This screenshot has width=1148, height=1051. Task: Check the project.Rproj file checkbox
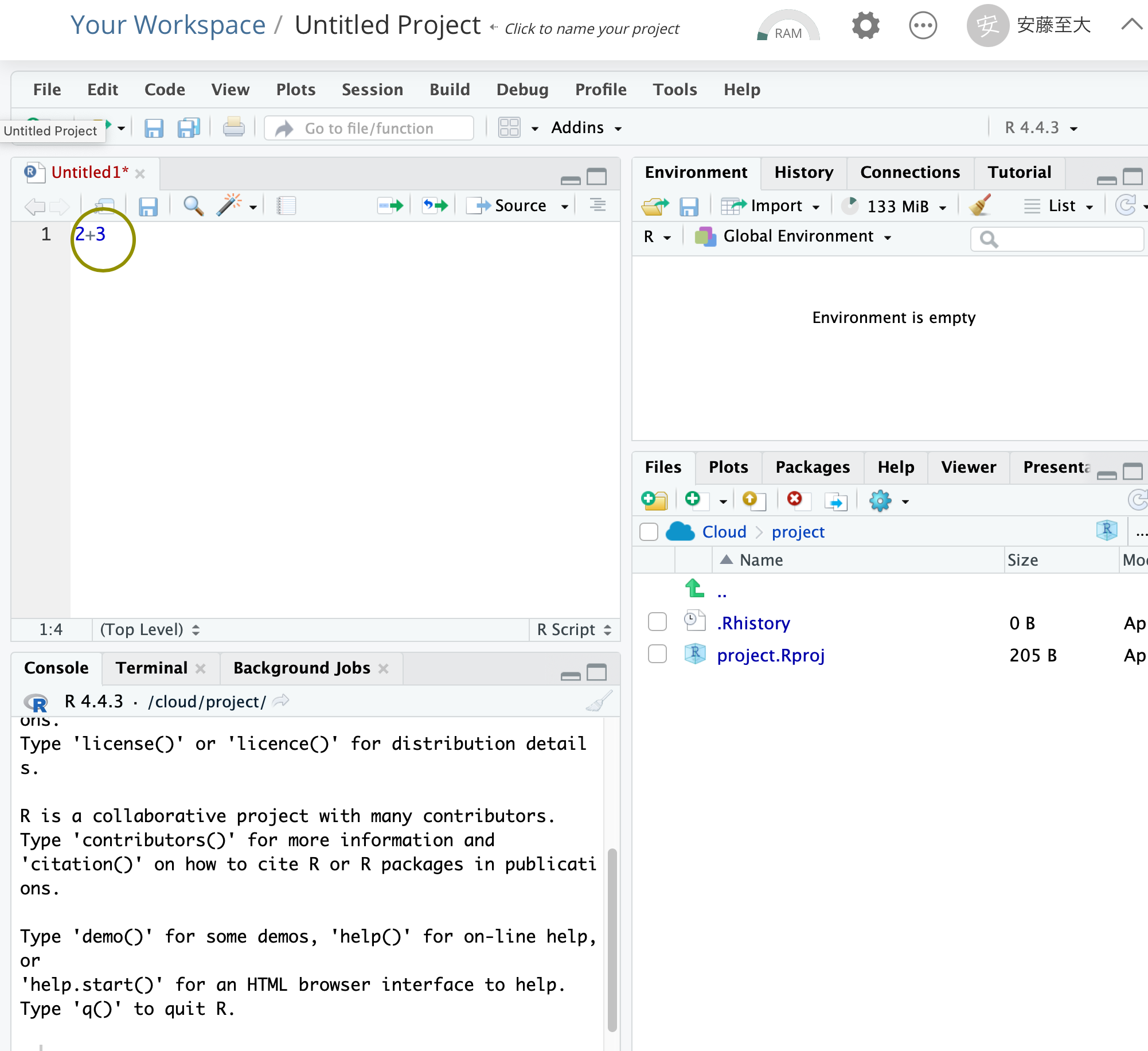(x=657, y=654)
